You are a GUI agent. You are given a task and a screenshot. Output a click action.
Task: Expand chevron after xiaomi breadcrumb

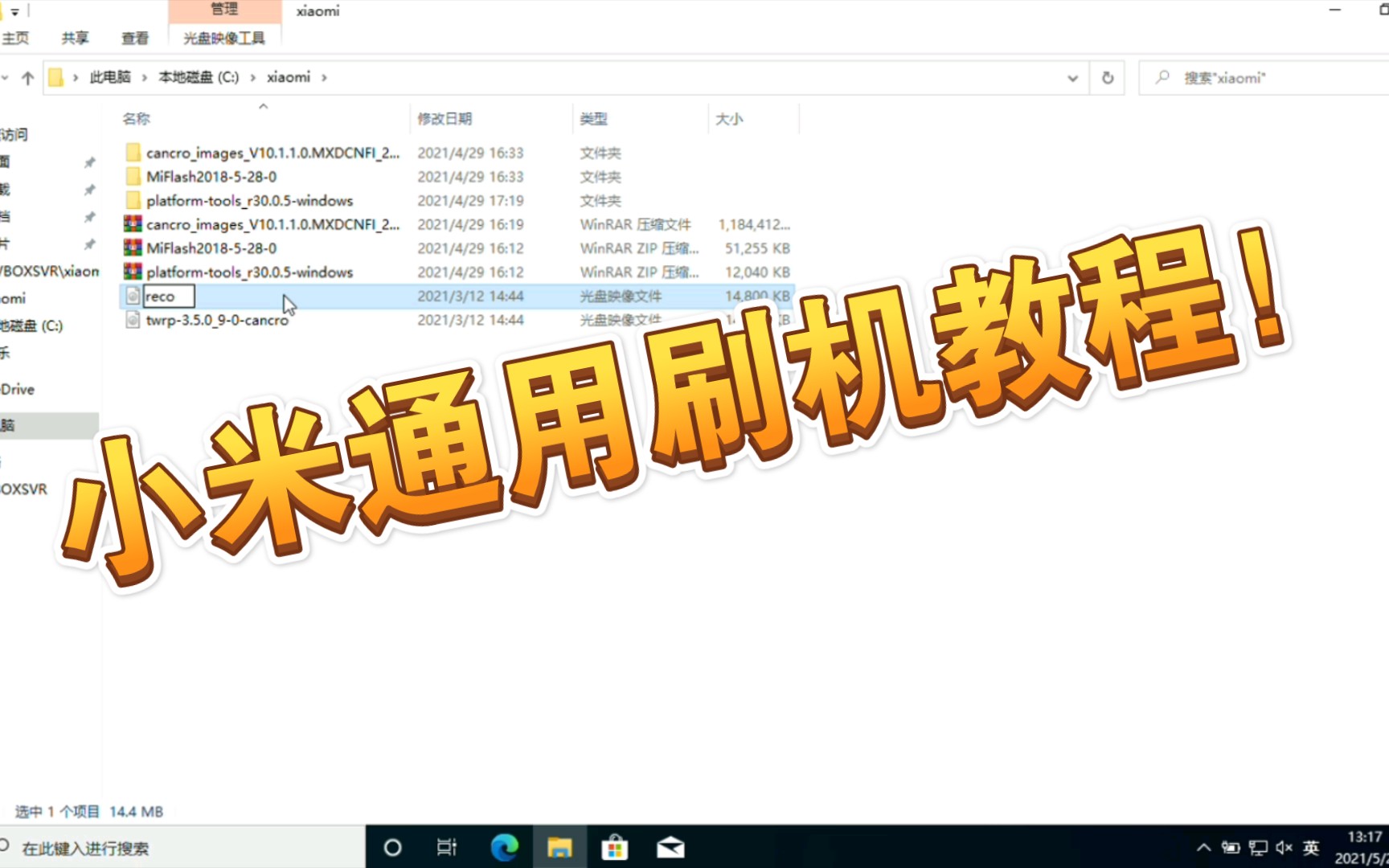pyautogui.click(x=325, y=78)
